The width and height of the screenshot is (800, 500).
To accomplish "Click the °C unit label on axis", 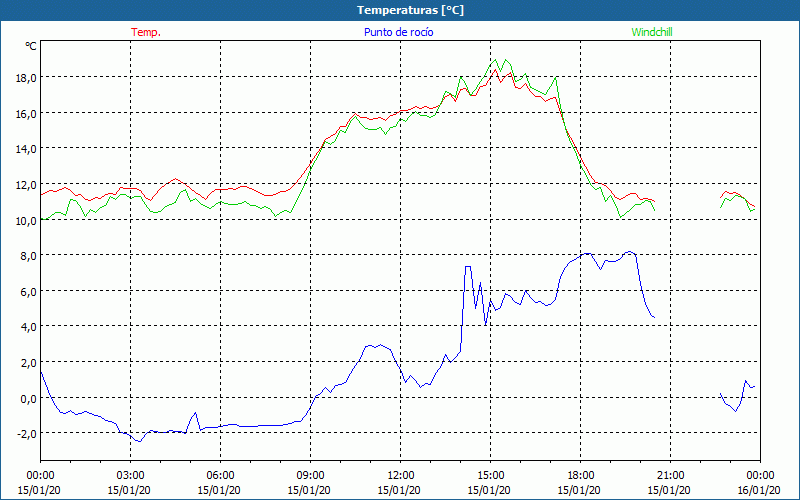I will click(31, 46).
